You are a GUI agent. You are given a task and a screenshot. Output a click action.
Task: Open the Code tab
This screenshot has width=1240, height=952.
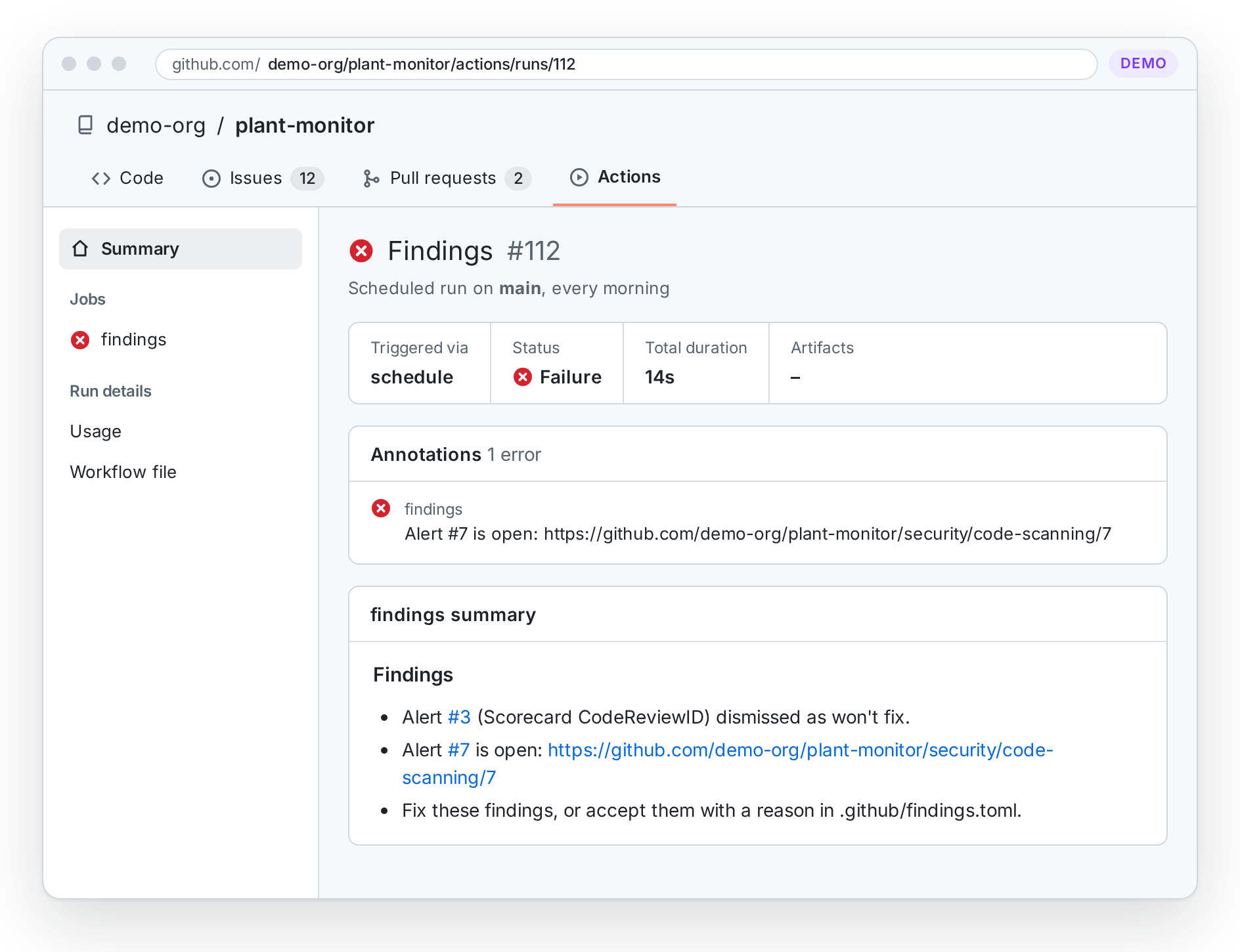128,178
